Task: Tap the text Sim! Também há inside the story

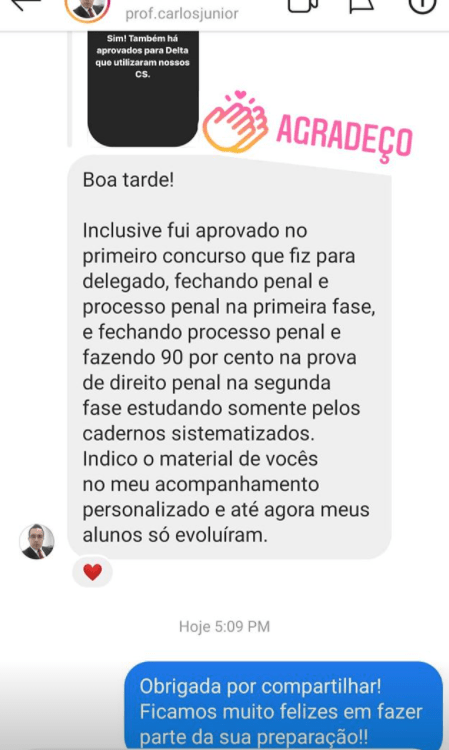Action: click(142, 39)
